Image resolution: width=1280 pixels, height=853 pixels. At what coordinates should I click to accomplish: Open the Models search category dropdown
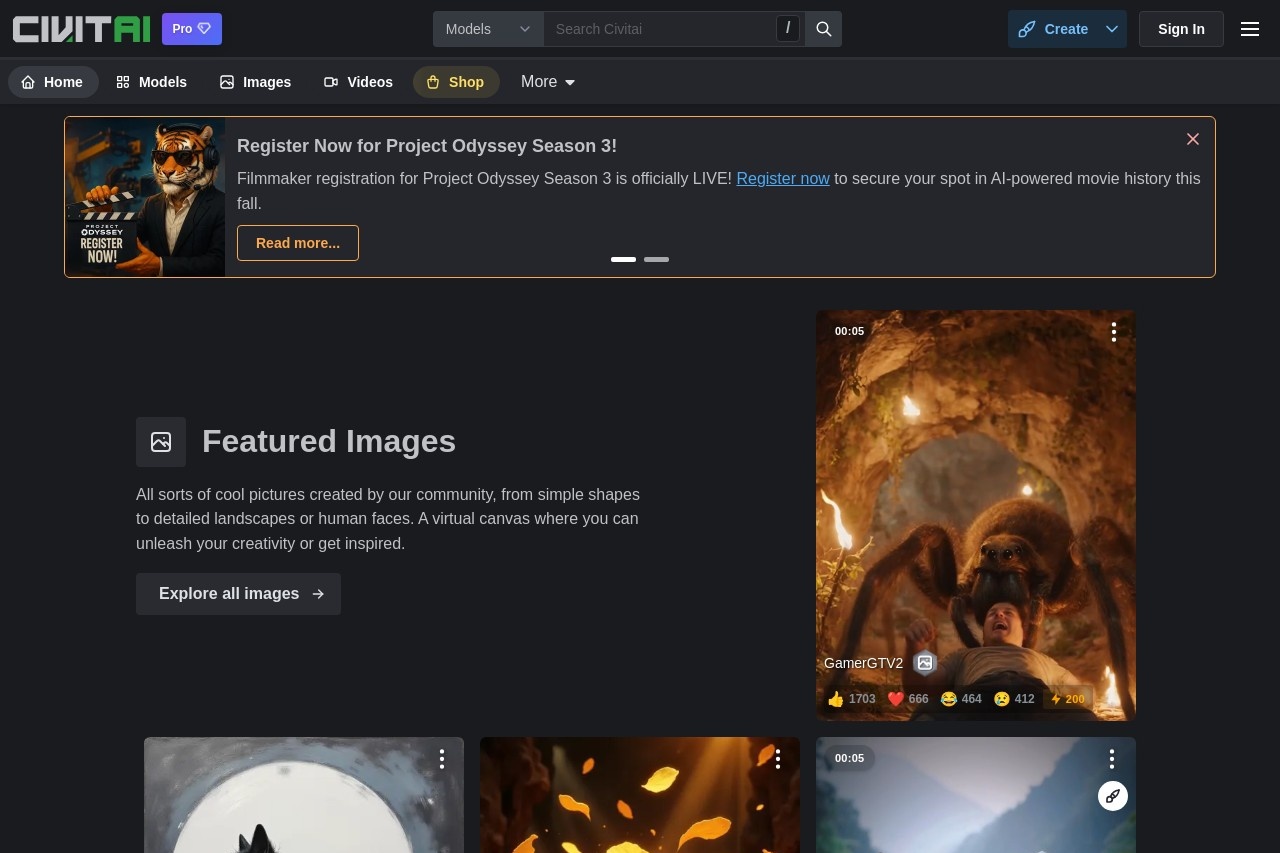coord(488,29)
